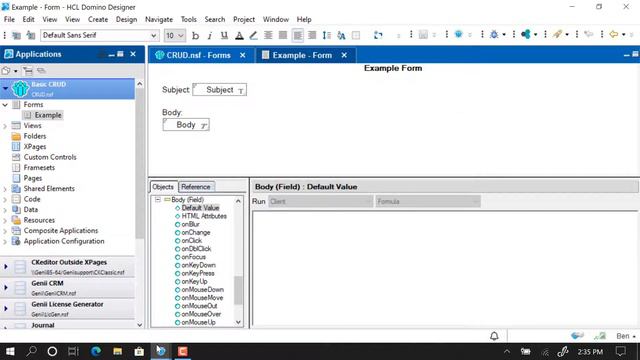Open the Navigate menu
This screenshot has height=360, width=640.
(x=159, y=19)
